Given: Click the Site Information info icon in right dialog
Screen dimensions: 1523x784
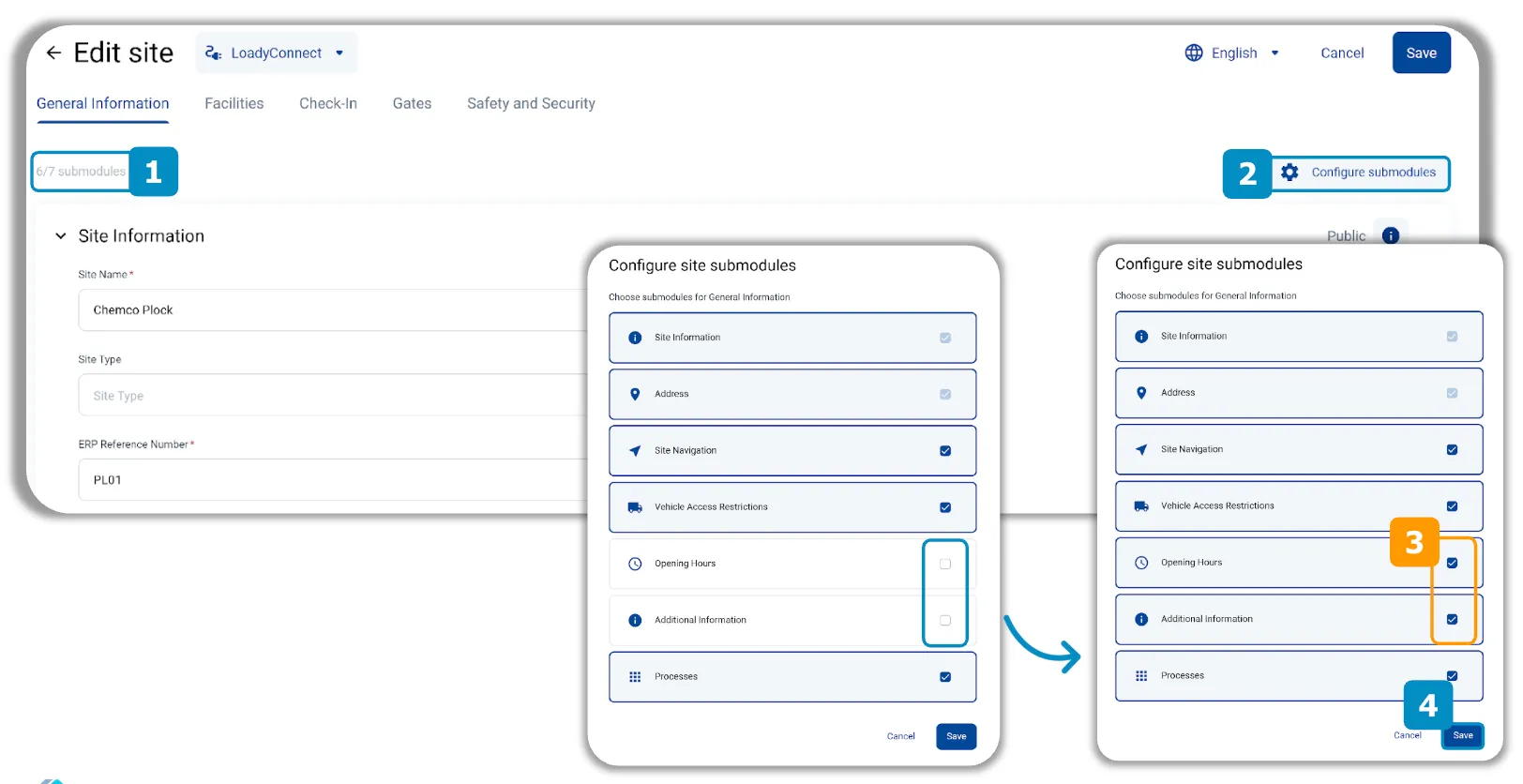Looking at the screenshot, I should [x=1141, y=337].
